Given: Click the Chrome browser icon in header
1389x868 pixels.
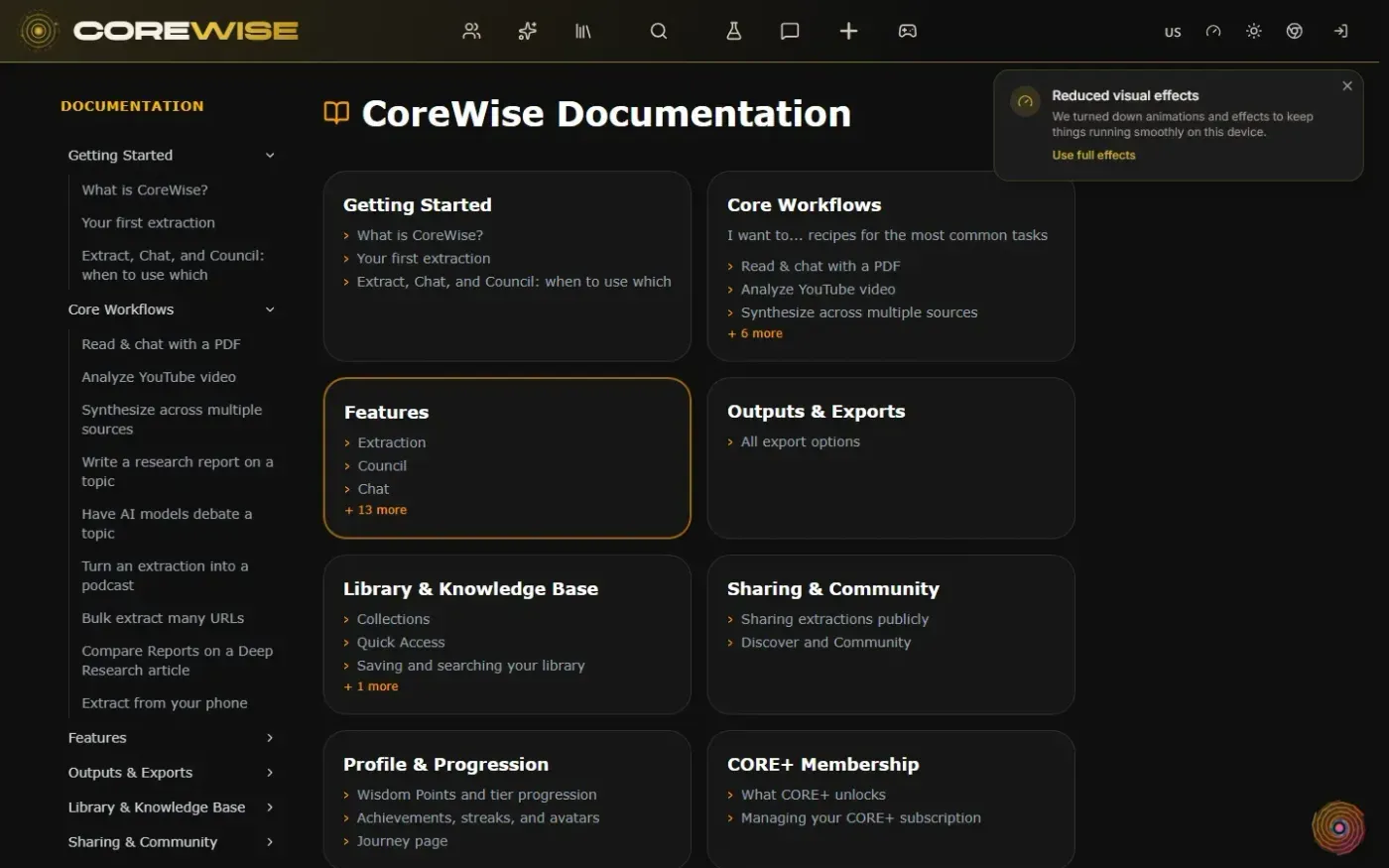Looking at the screenshot, I should tap(1295, 31).
